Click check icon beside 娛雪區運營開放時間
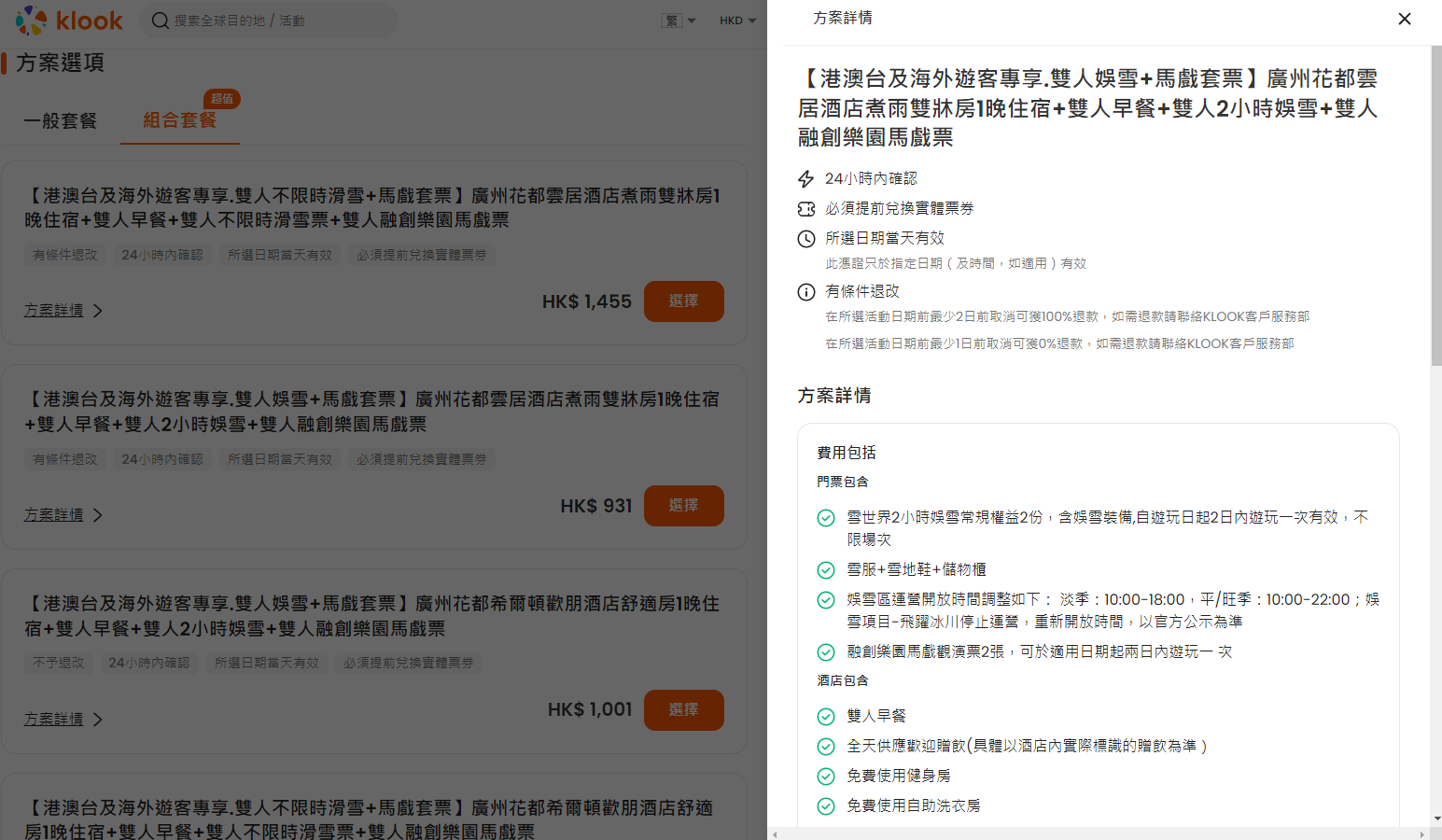 [826, 600]
